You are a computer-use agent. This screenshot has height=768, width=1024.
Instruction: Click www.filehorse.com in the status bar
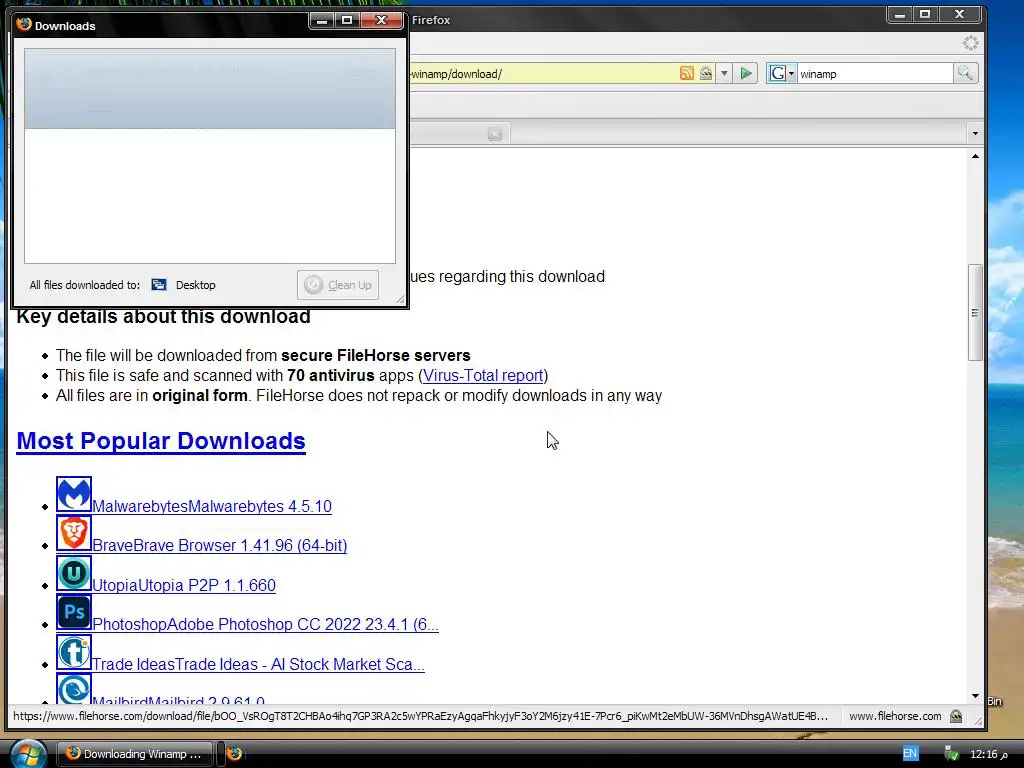click(895, 716)
